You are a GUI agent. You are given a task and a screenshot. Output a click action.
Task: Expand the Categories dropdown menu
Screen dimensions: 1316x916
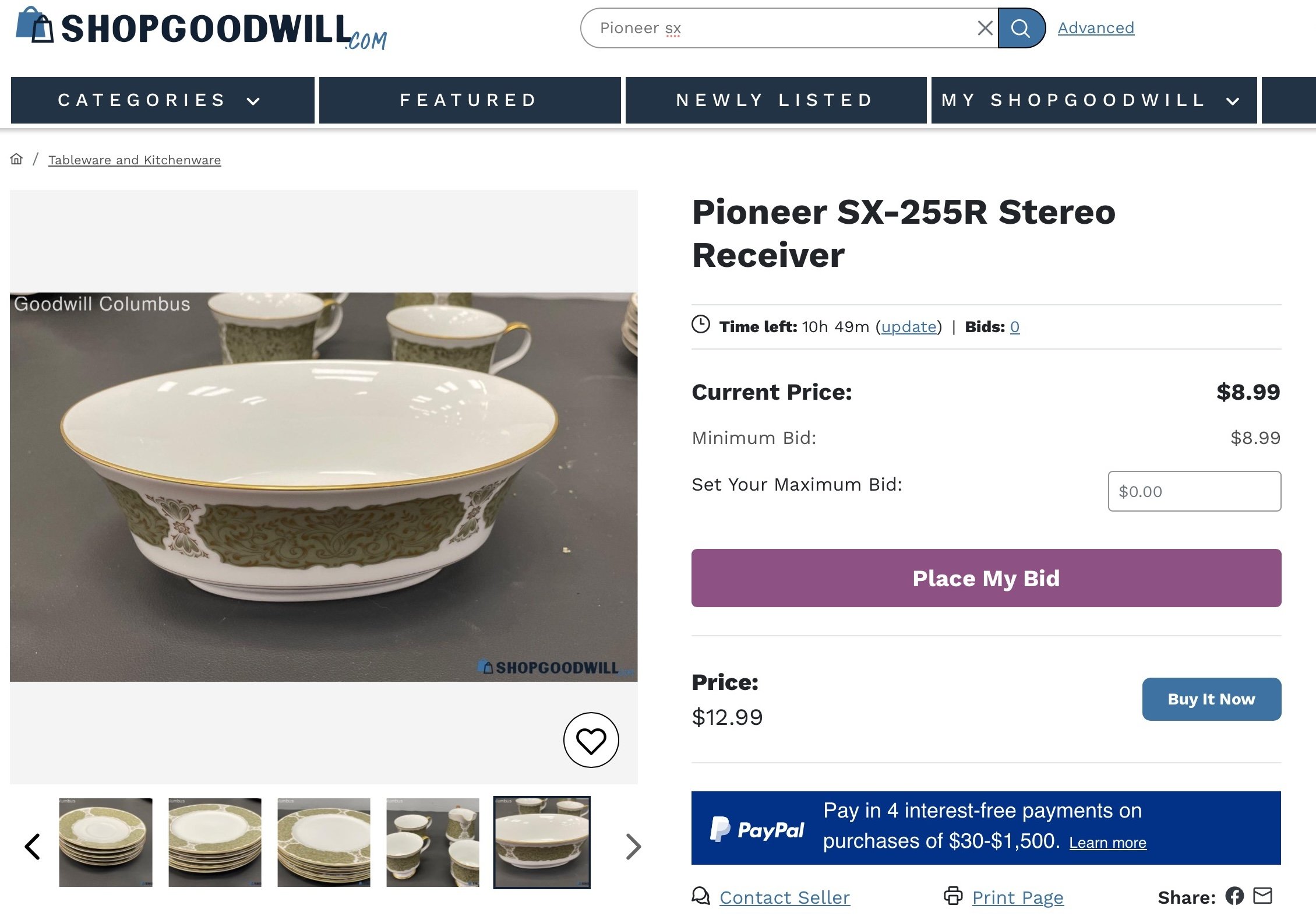pos(163,100)
